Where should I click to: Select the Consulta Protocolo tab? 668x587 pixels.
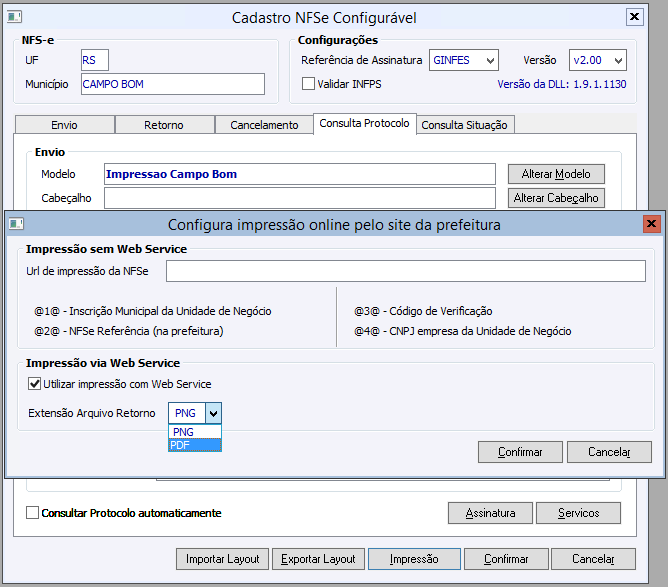click(364, 124)
